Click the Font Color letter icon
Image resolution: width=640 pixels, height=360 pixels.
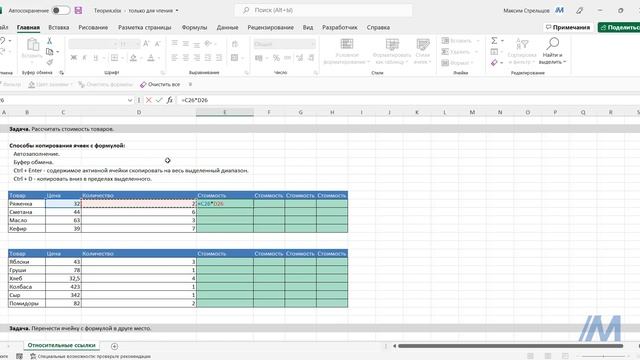[151, 58]
